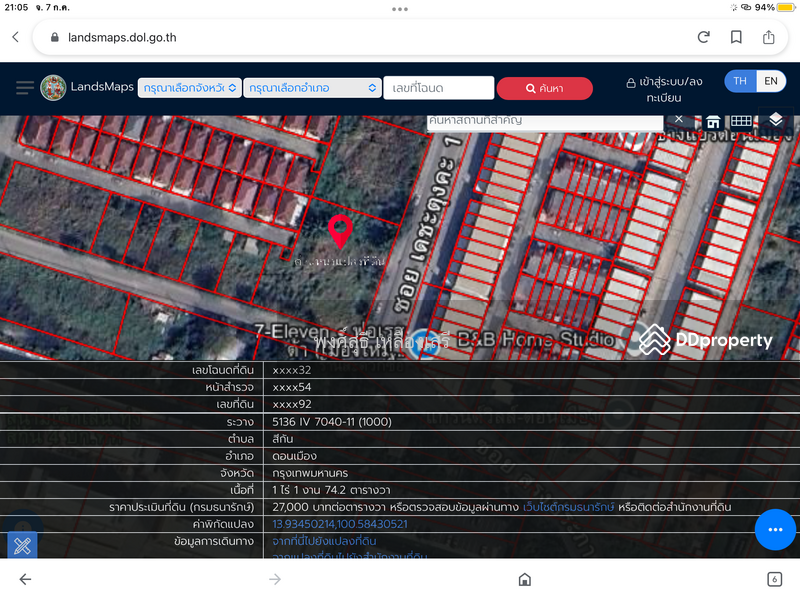Select the deed number value xxxx32
The height and width of the screenshot is (600, 800).
tap(291, 370)
